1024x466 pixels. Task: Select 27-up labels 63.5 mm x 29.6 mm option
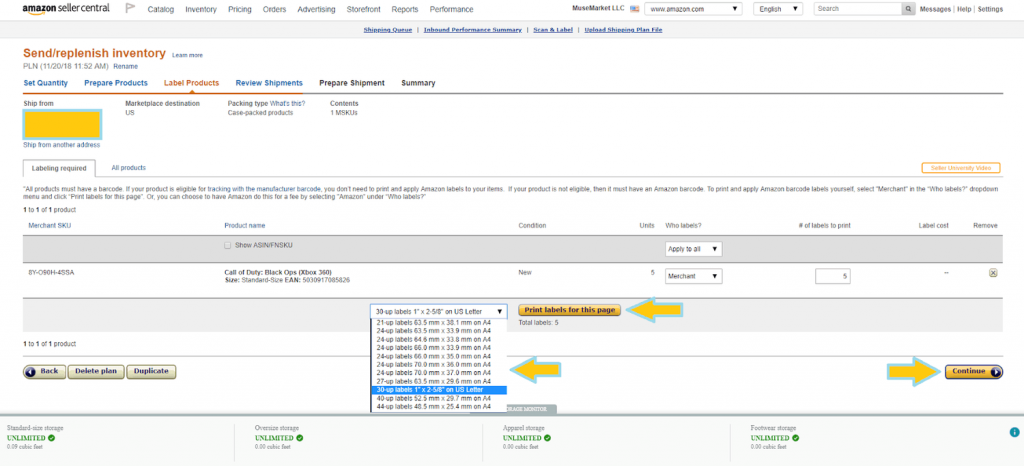[x=434, y=381]
